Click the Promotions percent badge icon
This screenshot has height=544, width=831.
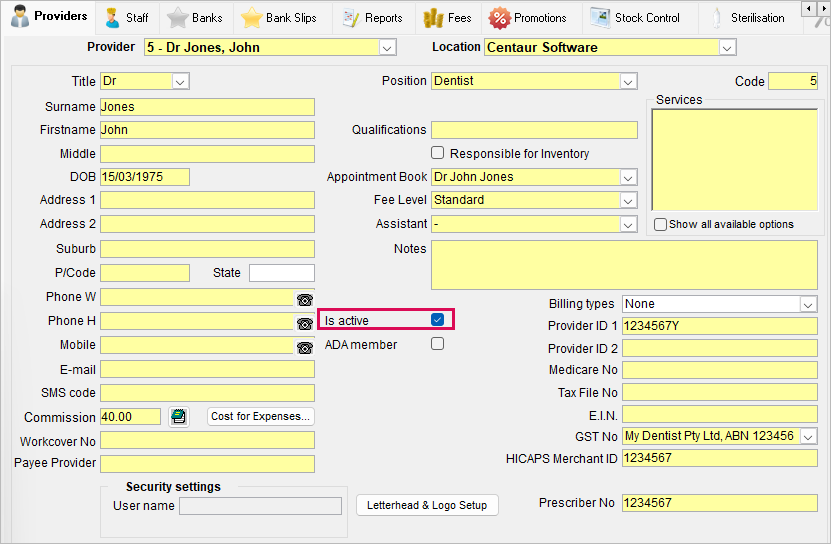(499, 18)
